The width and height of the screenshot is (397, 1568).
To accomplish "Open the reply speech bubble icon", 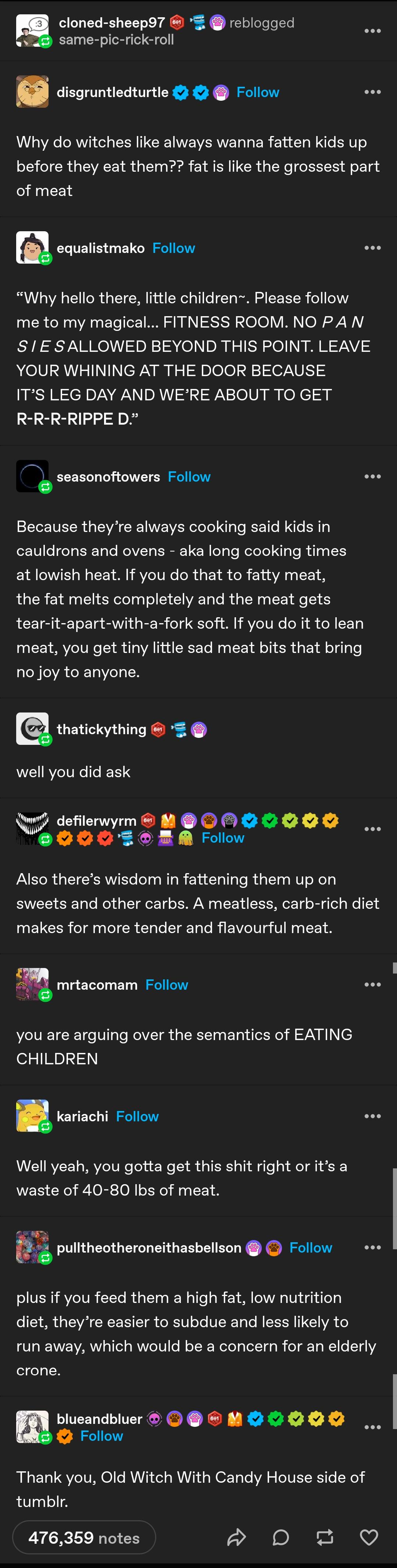I will 281,1537.
